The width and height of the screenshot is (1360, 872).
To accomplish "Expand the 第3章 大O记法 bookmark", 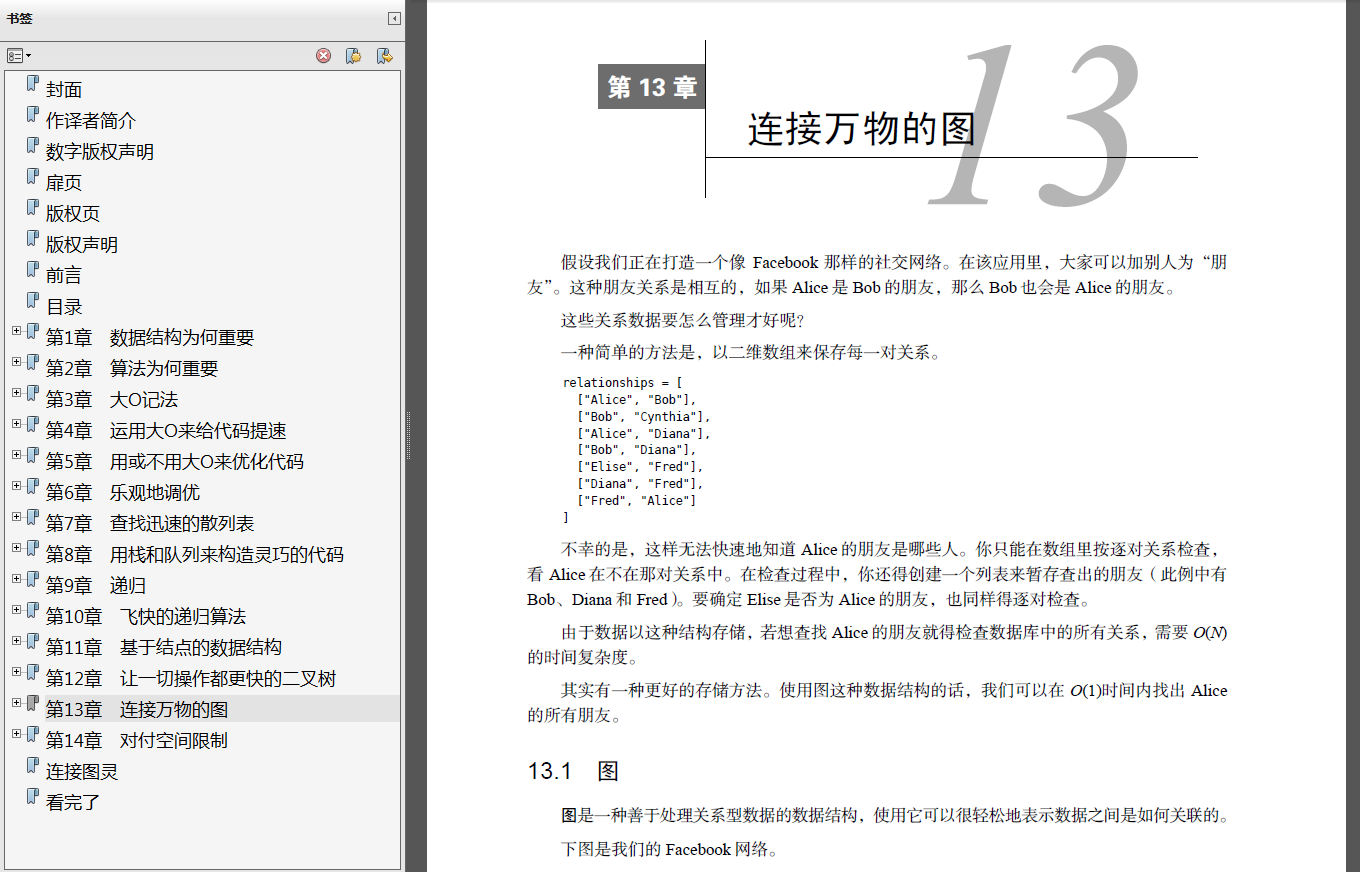I will click(x=16, y=393).
